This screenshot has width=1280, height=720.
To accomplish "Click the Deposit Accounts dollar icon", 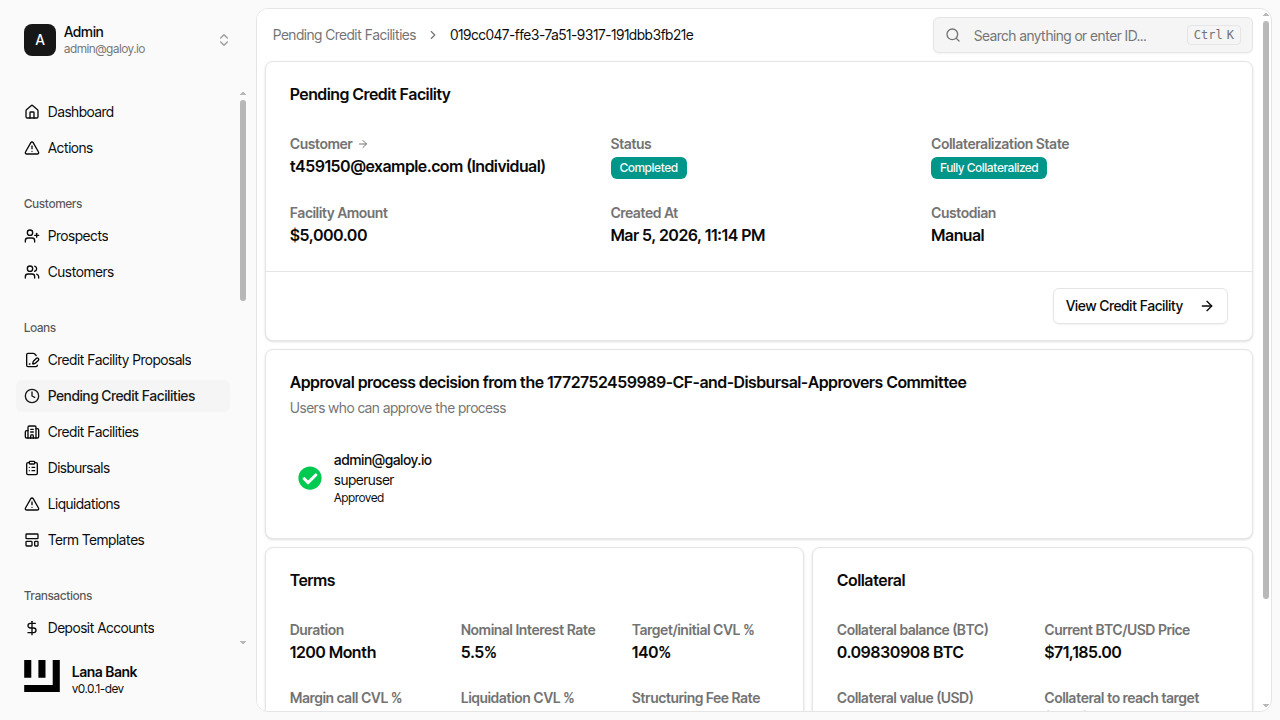I will tap(32, 628).
